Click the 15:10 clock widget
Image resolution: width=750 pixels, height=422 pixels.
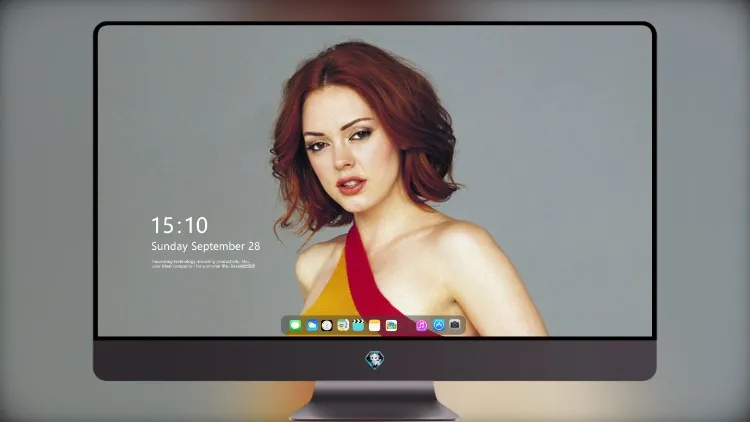tap(179, 225)
